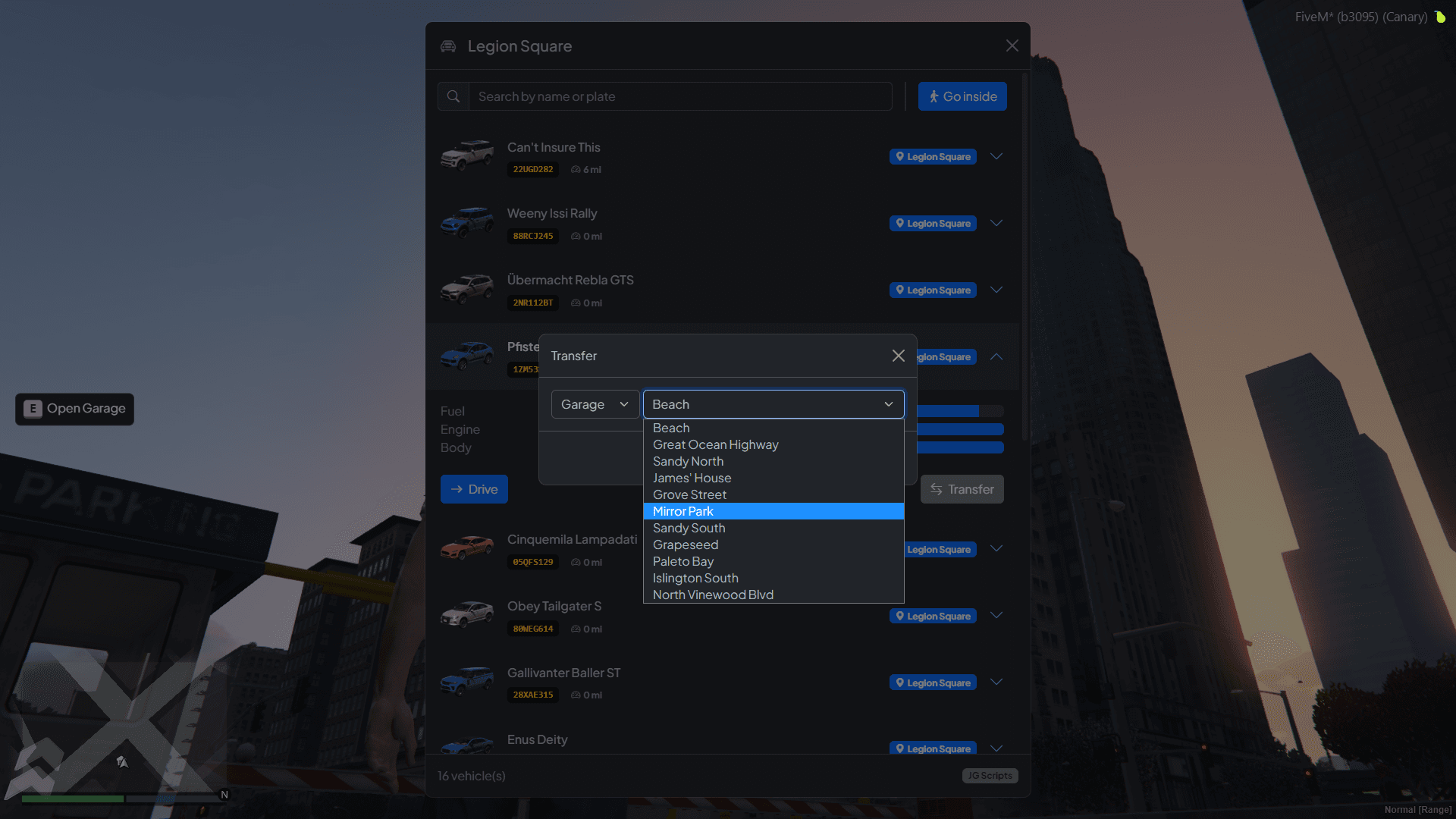Close the Transfer dialog
This screenshot has width=1456, height=819.
(898, 356)
